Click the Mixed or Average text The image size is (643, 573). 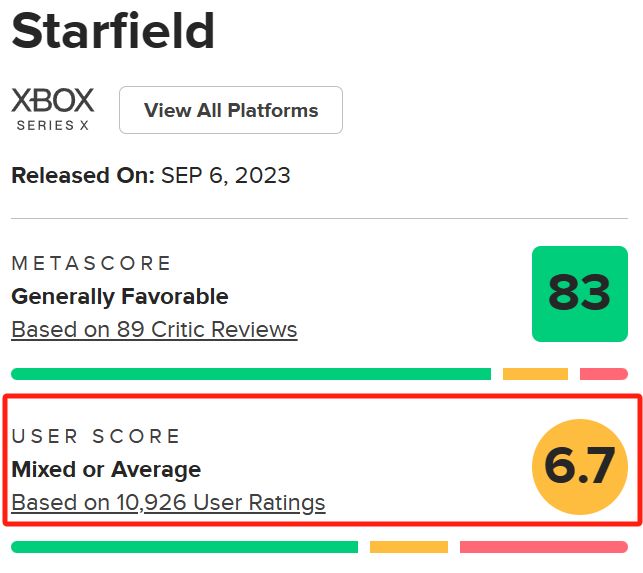(106, 470)
